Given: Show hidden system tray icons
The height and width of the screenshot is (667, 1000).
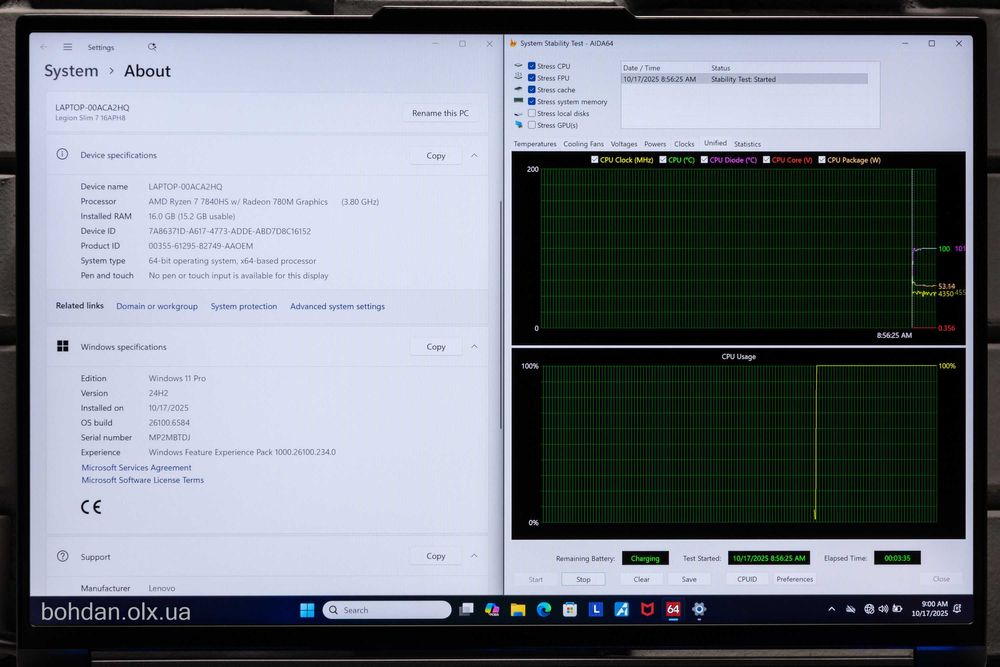Looking at the screenshot, I should coord(832,609).
